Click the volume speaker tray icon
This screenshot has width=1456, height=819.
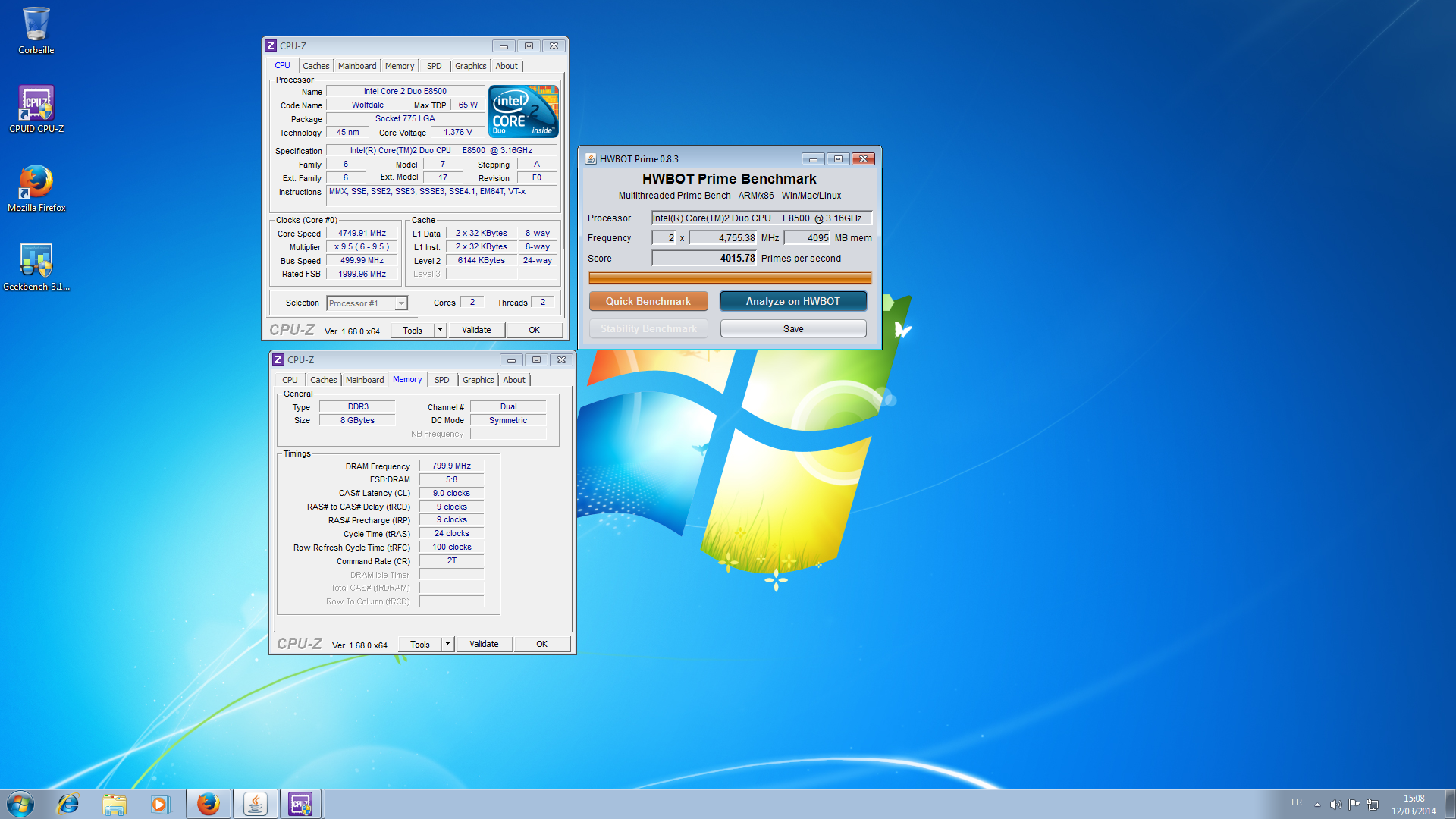1335,804
